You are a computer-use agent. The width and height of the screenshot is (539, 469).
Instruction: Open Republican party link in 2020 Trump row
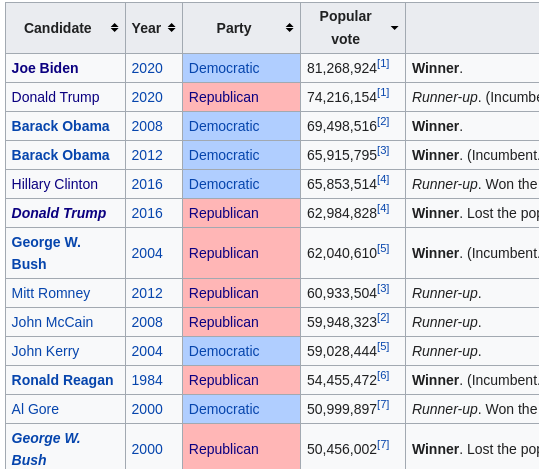[x=224, y=97]
